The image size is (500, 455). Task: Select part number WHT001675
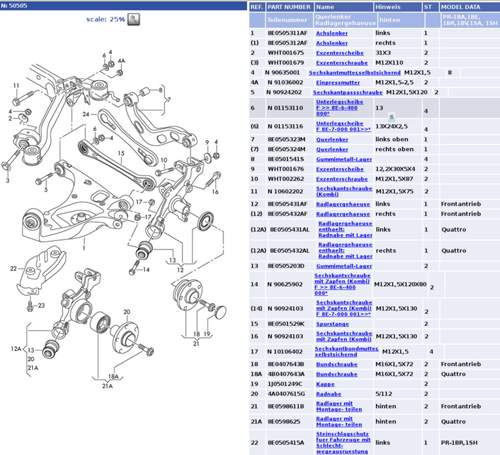(286, 53)
